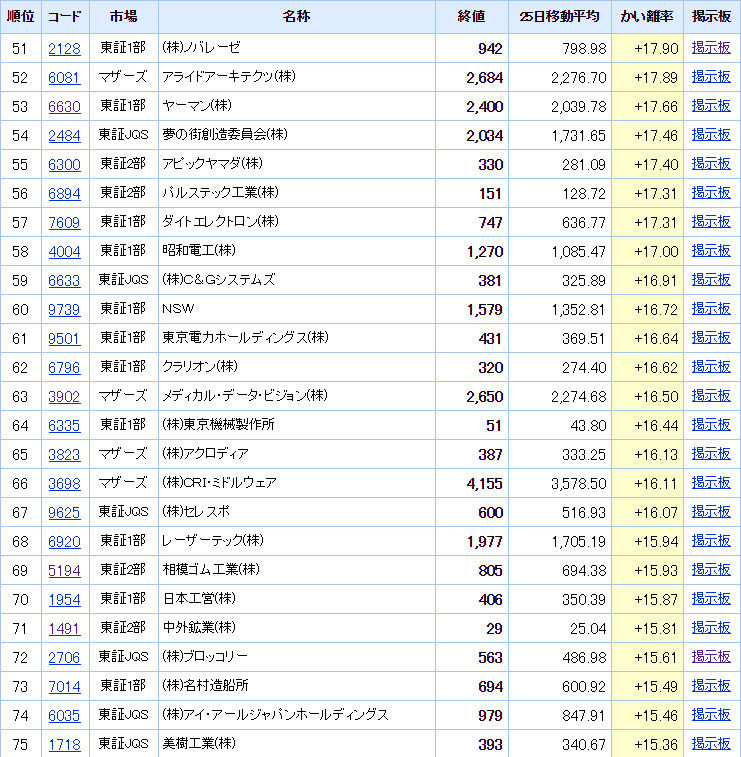Click the 名称 column header
Image resolution: width=741 pixels, height=757 pixels.
tap(296, 16)
